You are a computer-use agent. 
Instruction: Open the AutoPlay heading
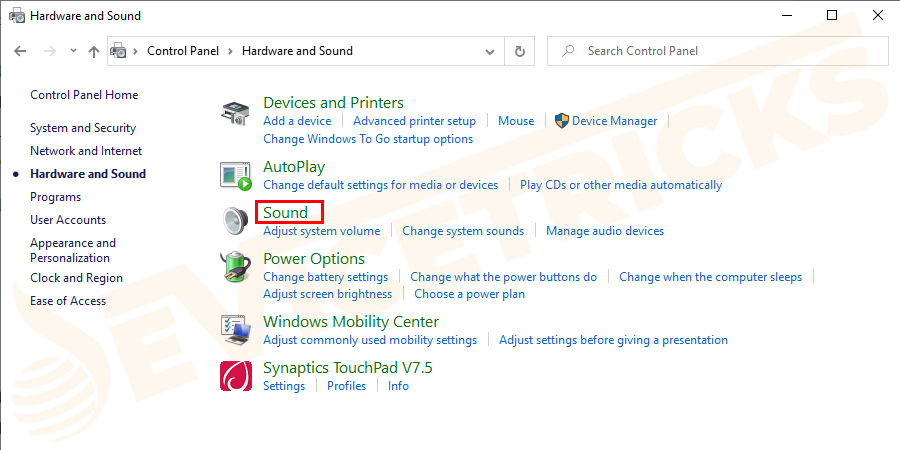click(294, 167)
